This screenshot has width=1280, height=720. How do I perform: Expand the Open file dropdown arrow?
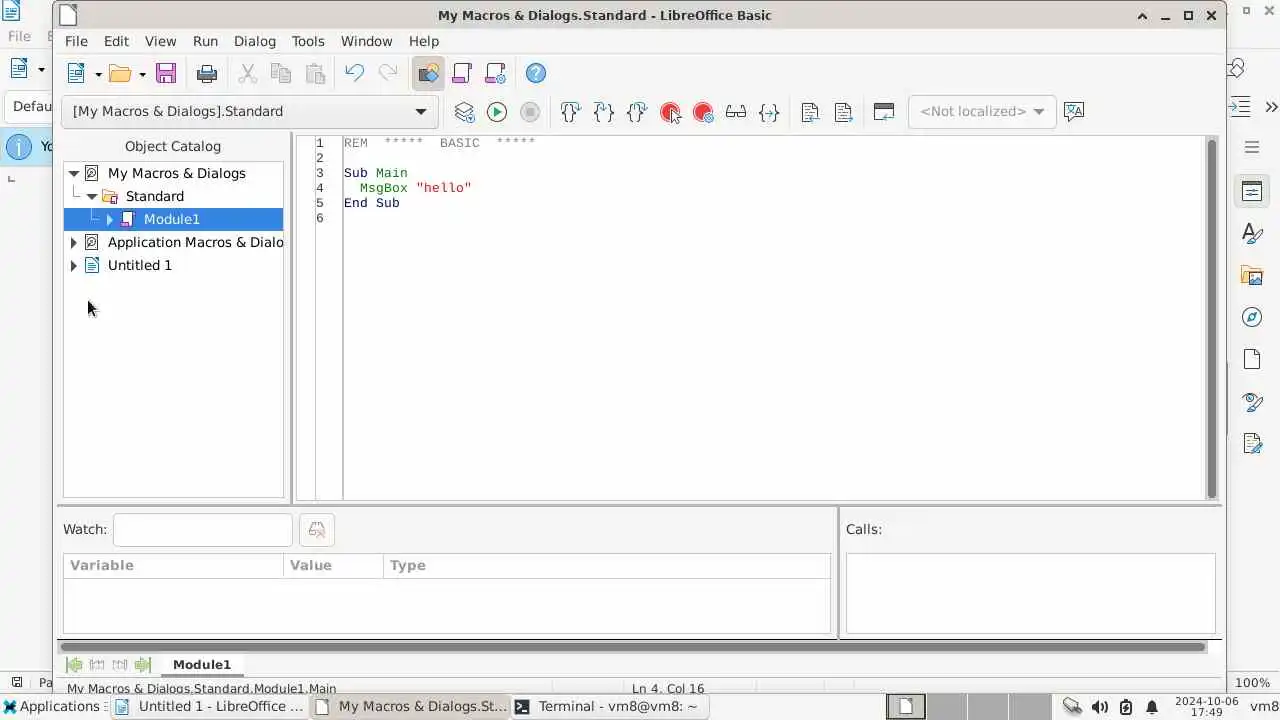142,73
